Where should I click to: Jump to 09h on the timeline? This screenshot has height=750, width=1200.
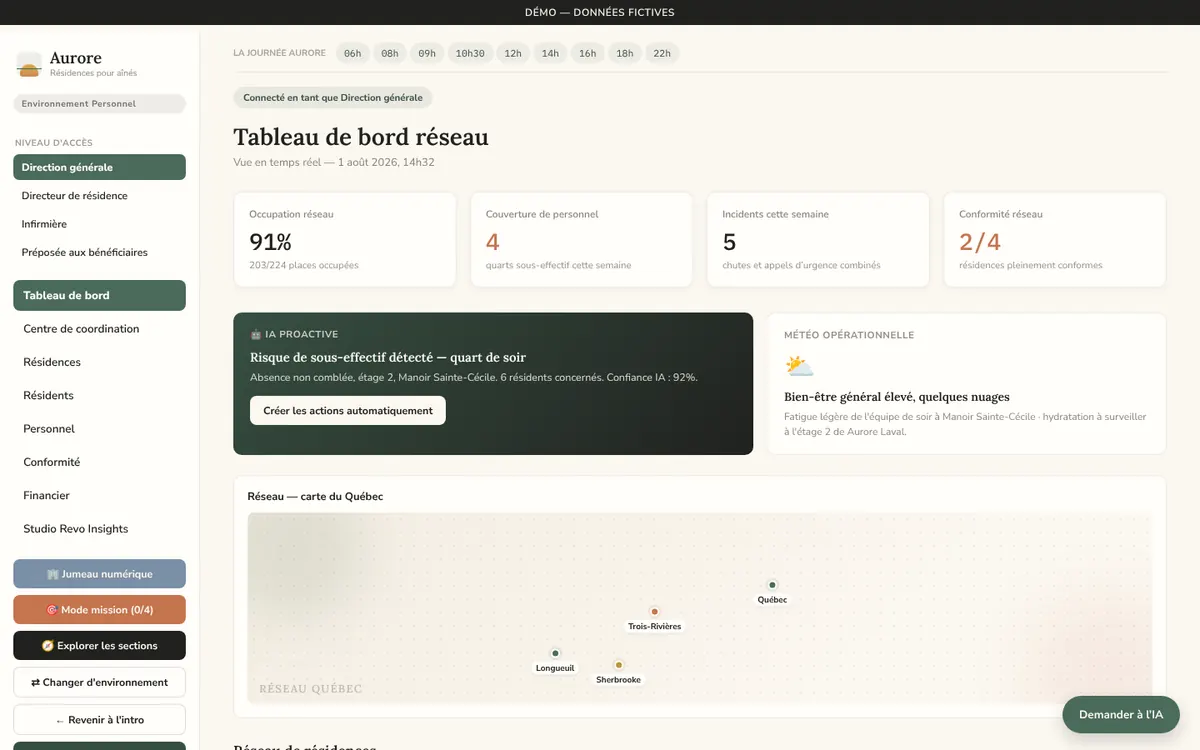pos(427,53)
